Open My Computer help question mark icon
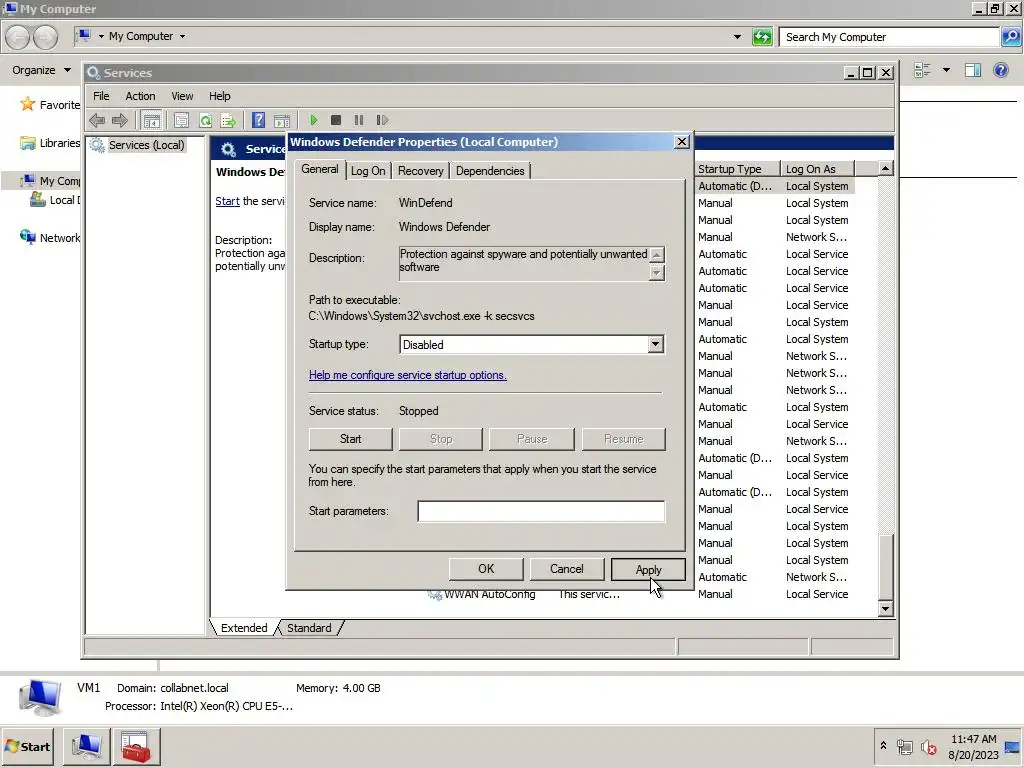This screenshot has height=768, width=1024. pyautogui.click(x=1000, y=70)
